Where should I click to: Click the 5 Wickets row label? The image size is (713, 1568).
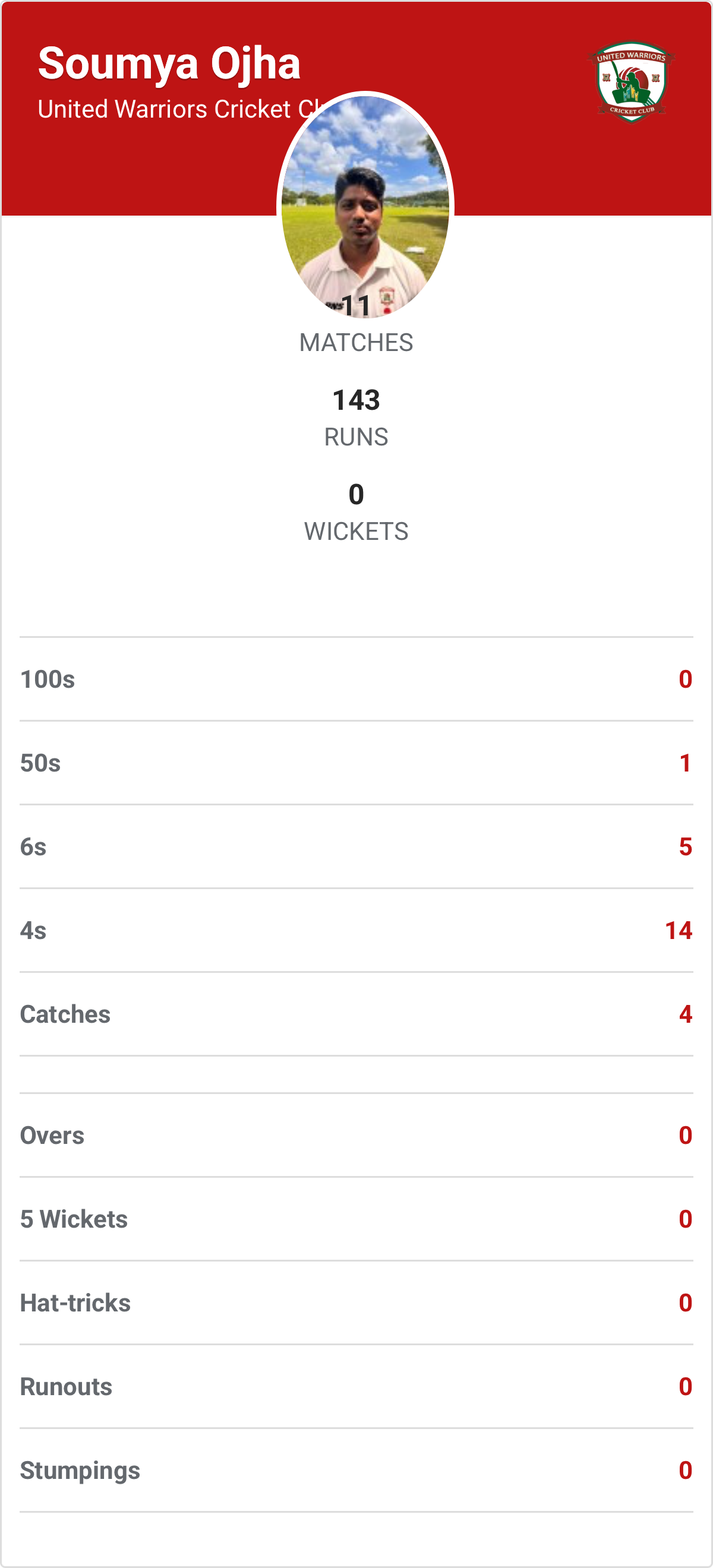click(74, 1219)
